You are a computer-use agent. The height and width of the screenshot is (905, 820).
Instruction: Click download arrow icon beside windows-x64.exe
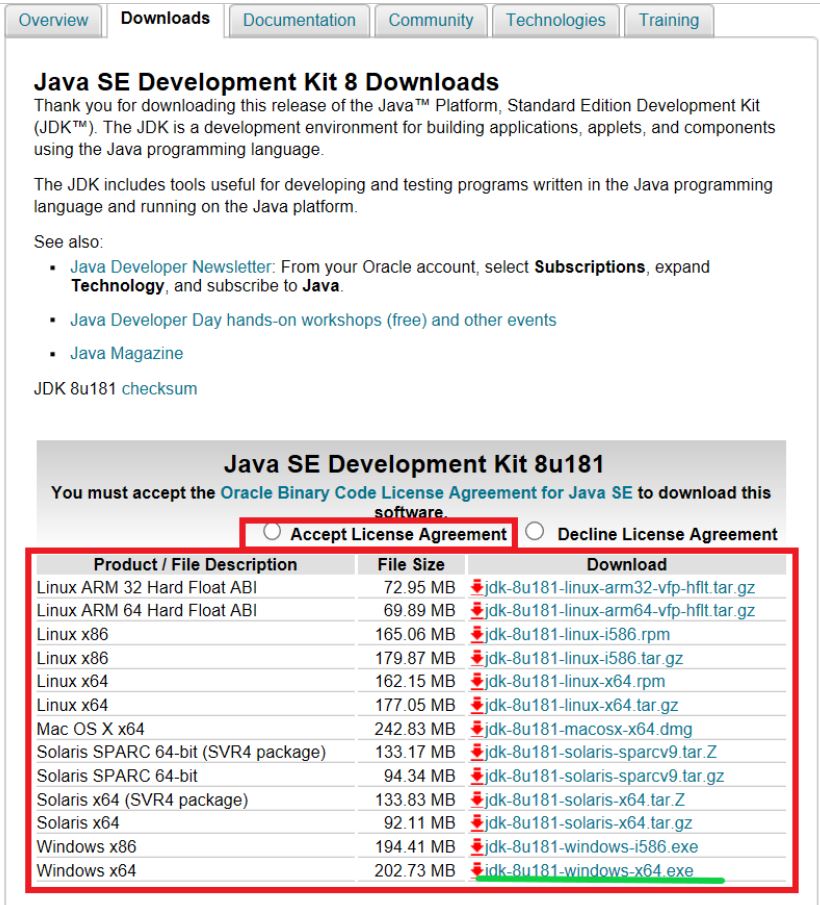[477, 870]
